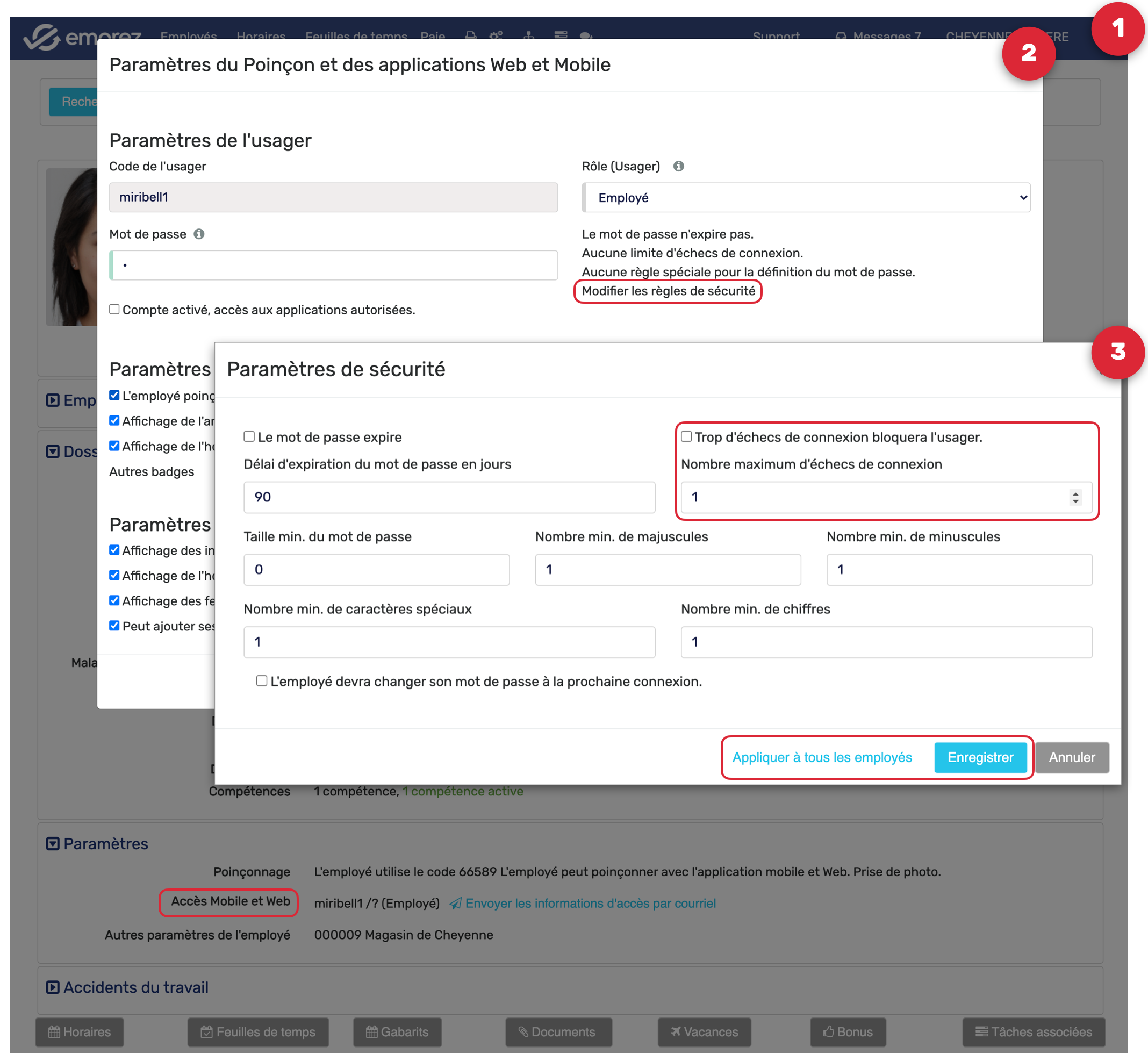The width and height of the screenshot is (1148, 1061).
Task: Click the Enregistrer button
Action: click(x=980, y=758)
